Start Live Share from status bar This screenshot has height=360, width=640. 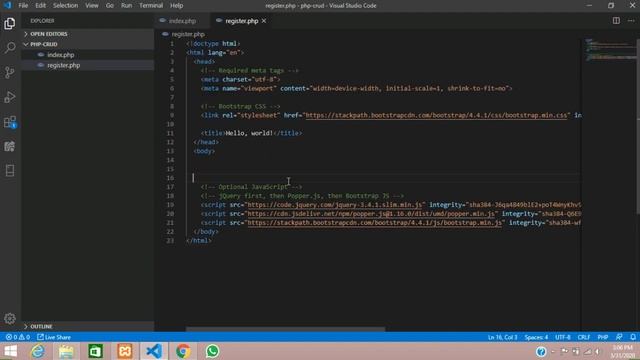coord(54,337)
